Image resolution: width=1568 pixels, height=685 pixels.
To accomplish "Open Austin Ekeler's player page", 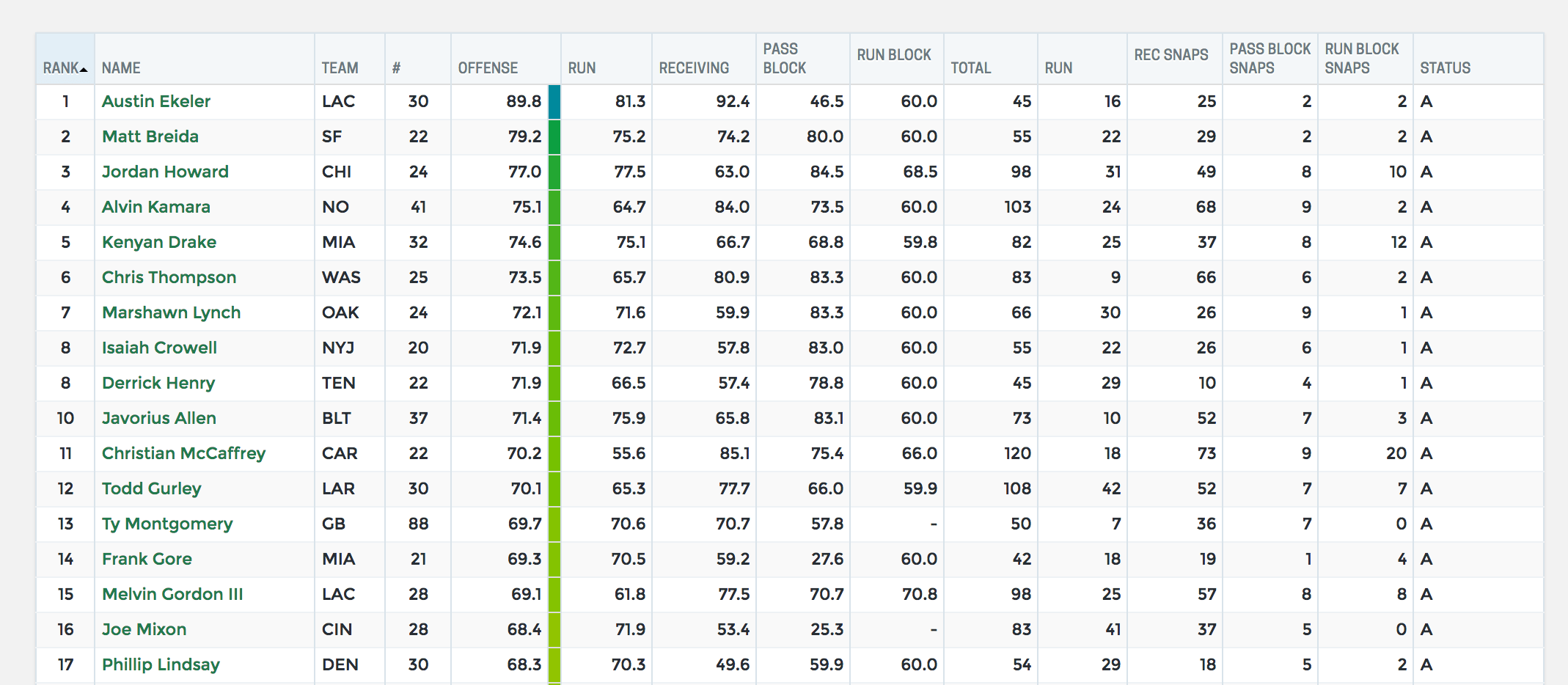I will pyautogui.click(x=155, y=102).
